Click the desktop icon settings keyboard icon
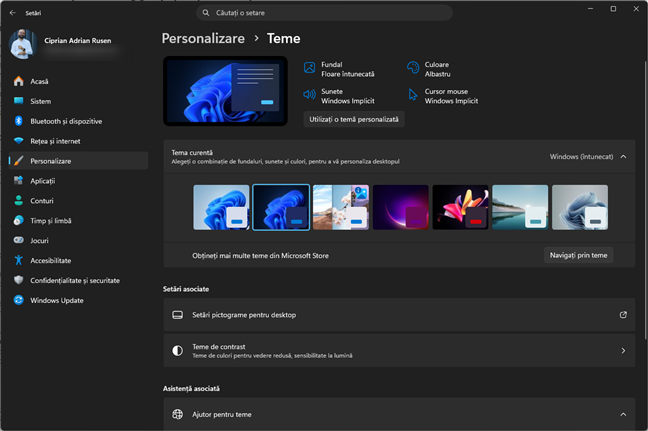 pos(178,315)
